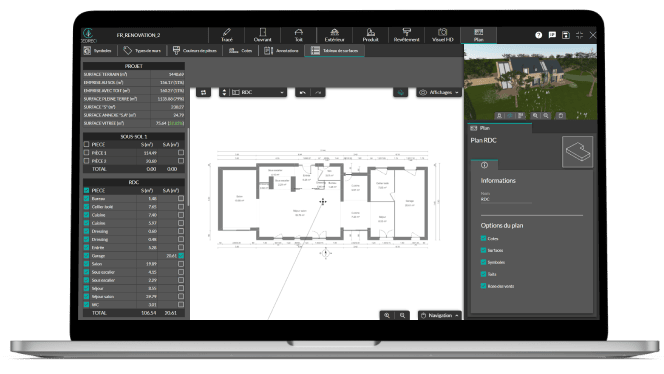Expand the Affichages dropdown
Screen dimensions: 664x374
pyautogui.click(x=439, y=92)
